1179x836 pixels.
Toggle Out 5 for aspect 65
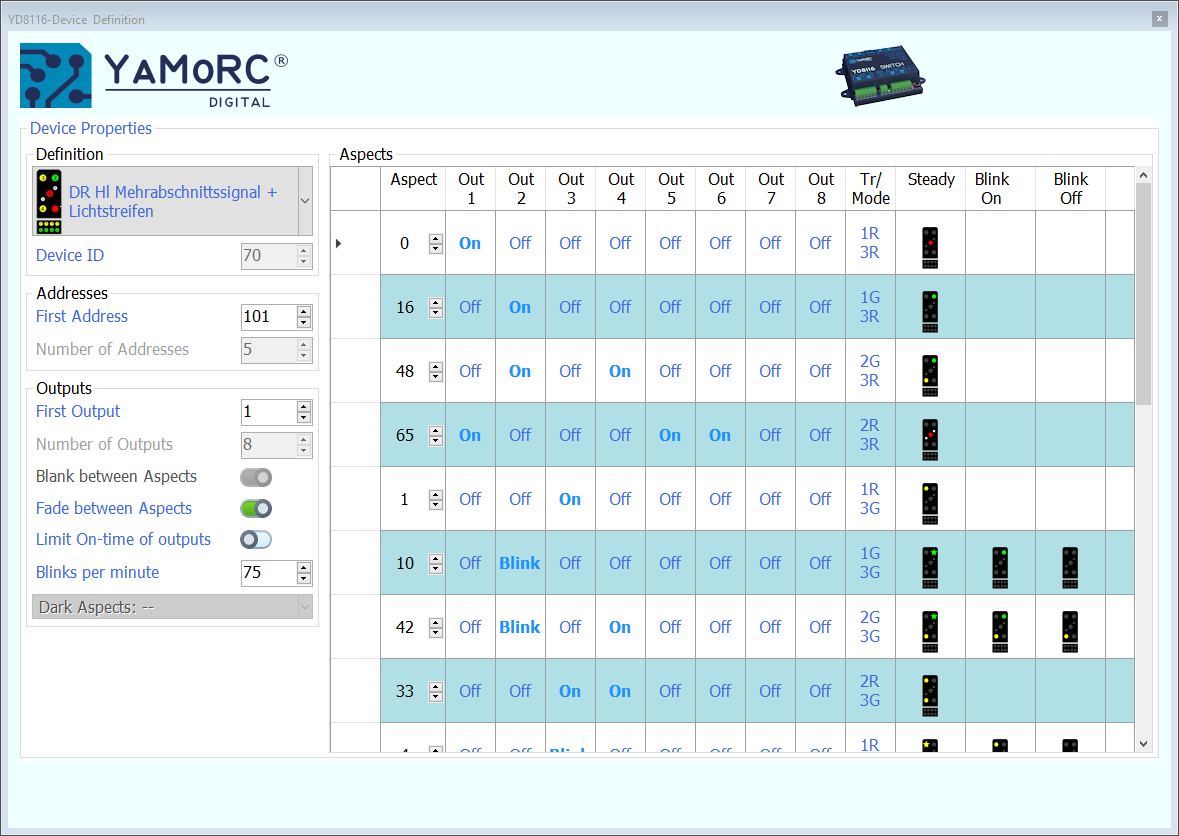tap(670, 435)
